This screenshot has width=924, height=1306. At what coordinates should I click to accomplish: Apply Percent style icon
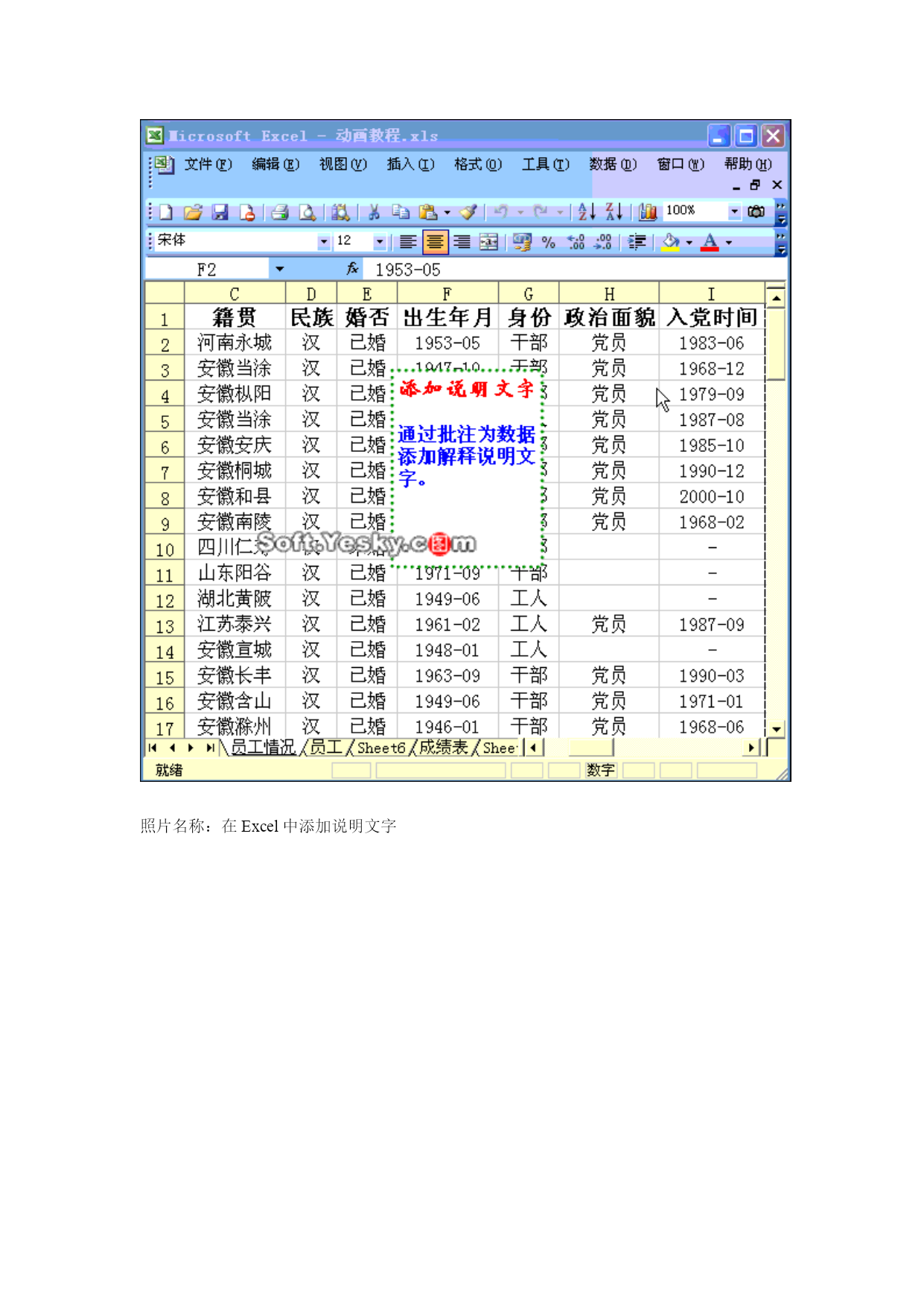(549, 242)
